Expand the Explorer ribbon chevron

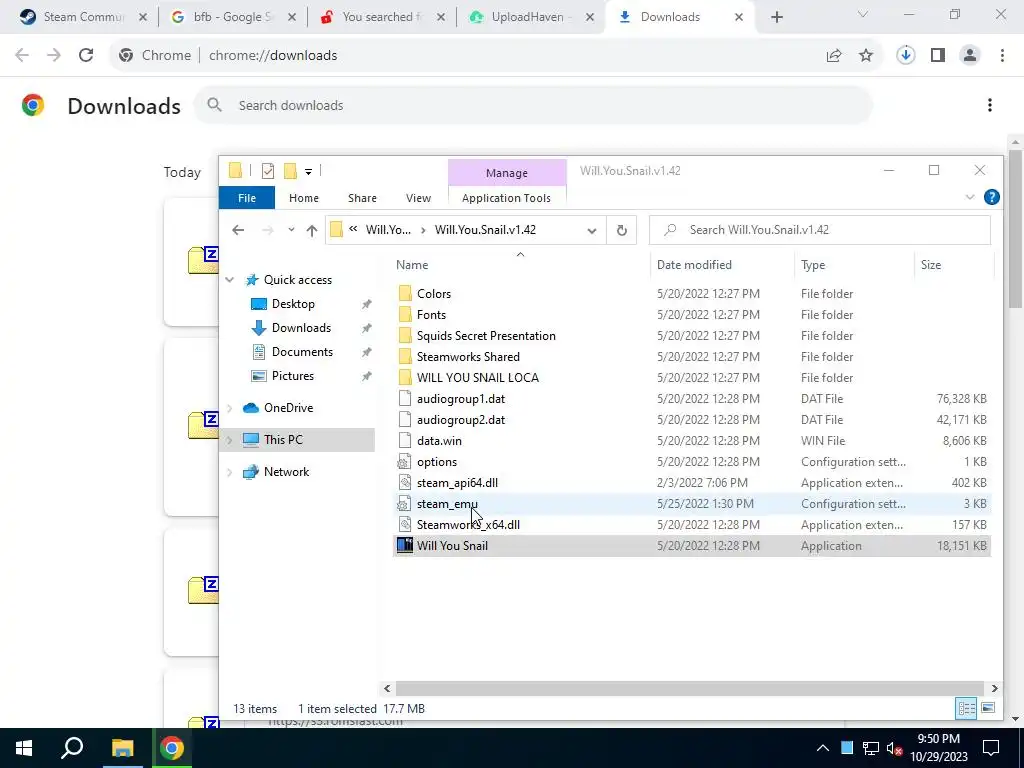point(969,197)
